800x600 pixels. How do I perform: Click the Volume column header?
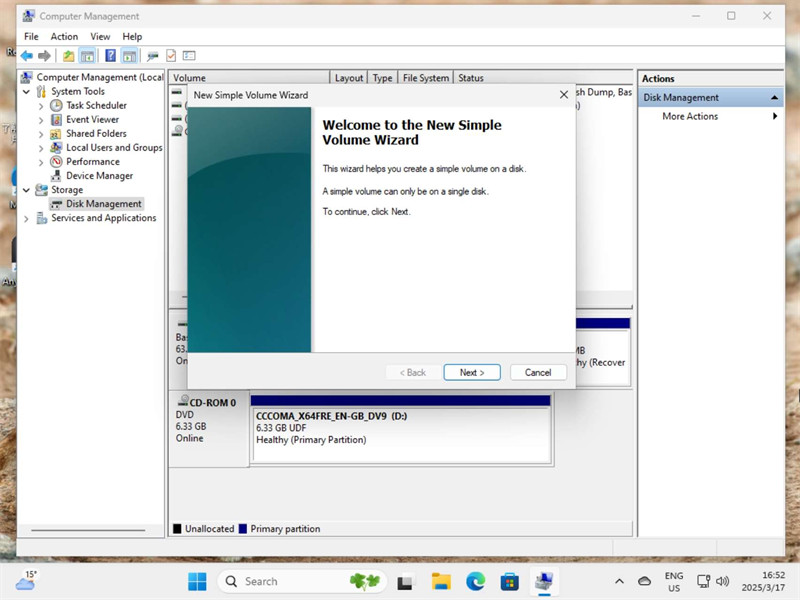click(x=249, y=78)
